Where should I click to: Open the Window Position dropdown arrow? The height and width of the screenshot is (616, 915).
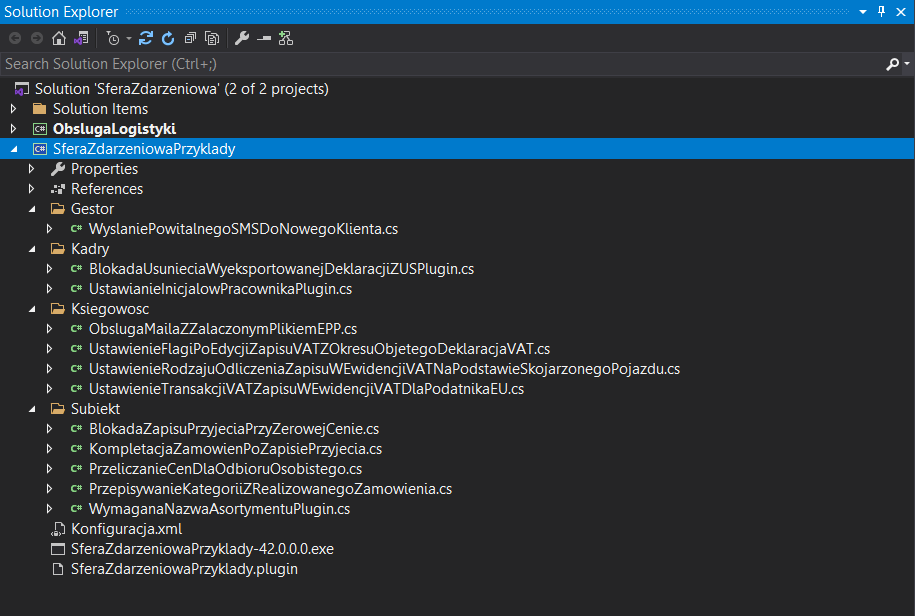(x=862, y=12)
